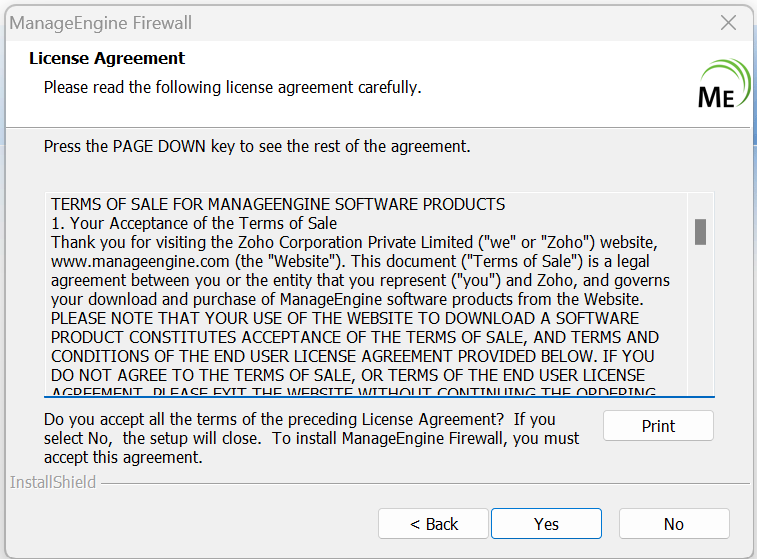Image resolution: width=757 pixels, height=559 pixels.
Task: Click the 'Your Acceptance of the Terms' line
Action: tap(194, 223)
